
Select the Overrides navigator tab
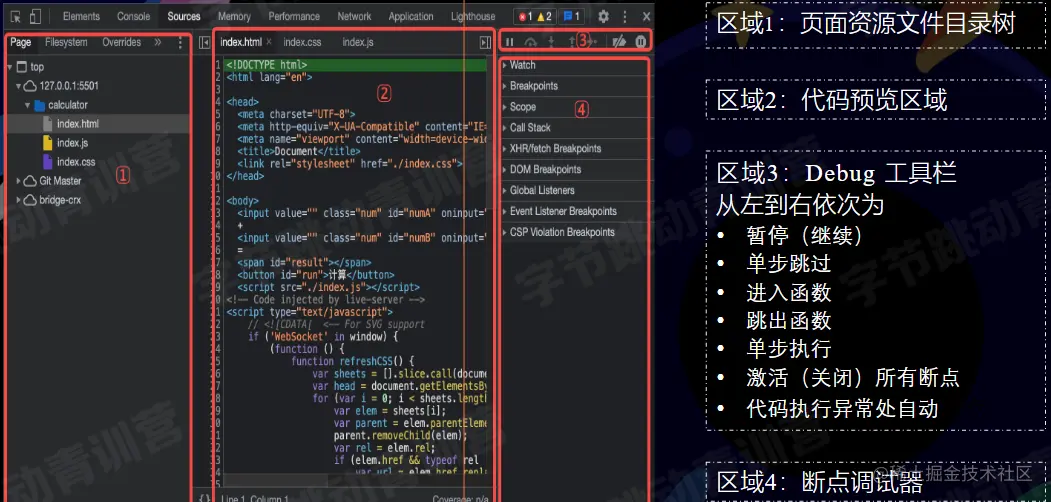tap(121, 42)
